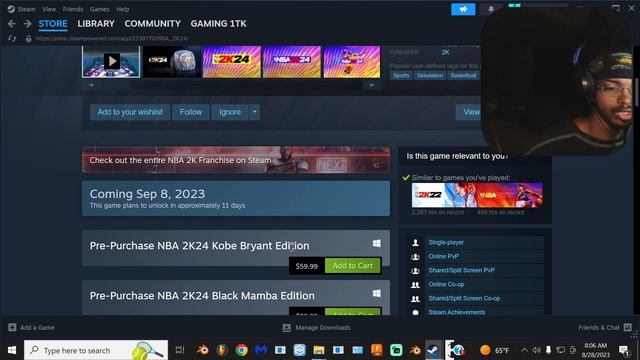Follow NBA 2K24

tap(191, 112)
